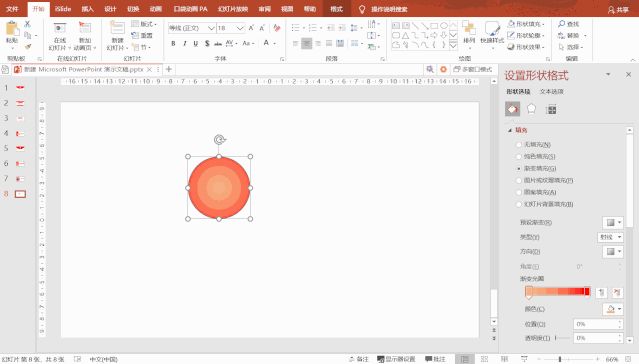
Task: Open Effects pentagon tab in format pane
Action: [531, 109]
